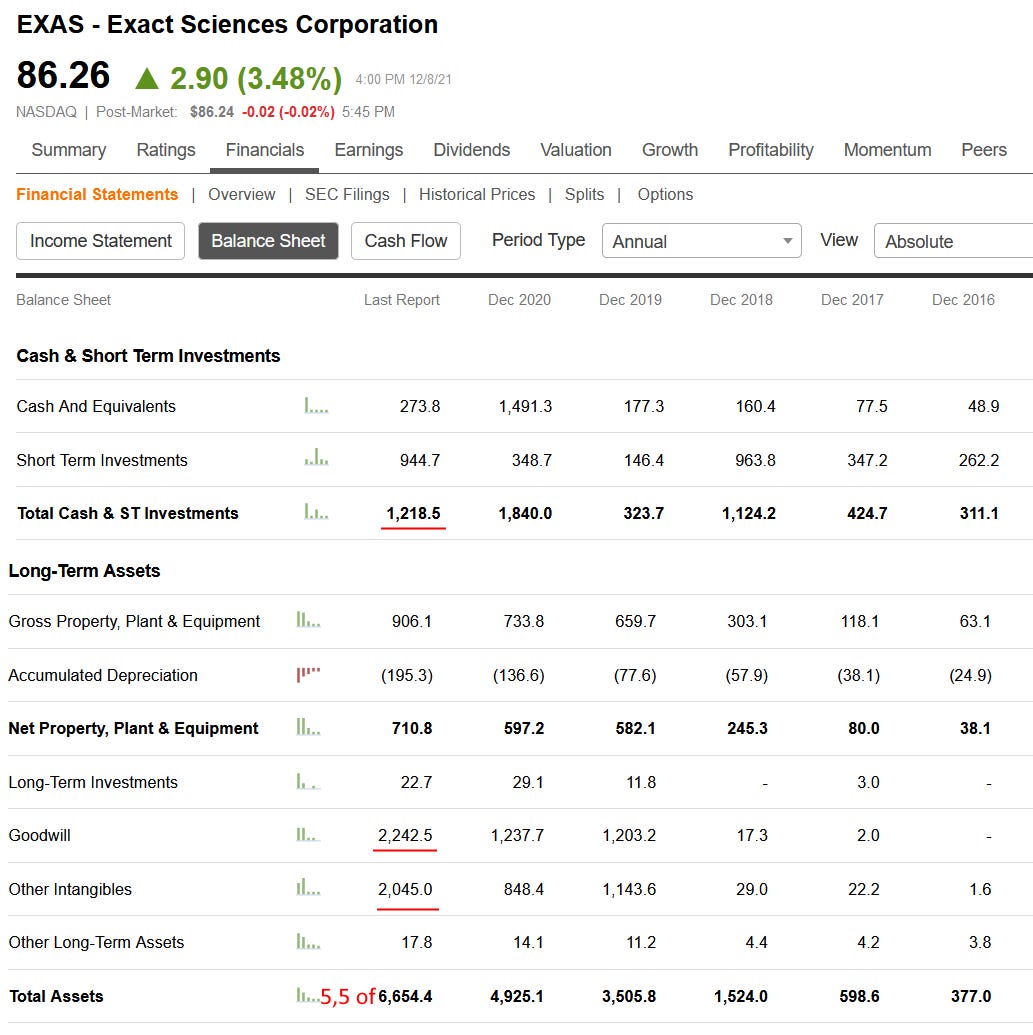Click the Dec 2018 short term value 963.8
This screenshot has height=1035, width=1033.
tap(755, 460)
